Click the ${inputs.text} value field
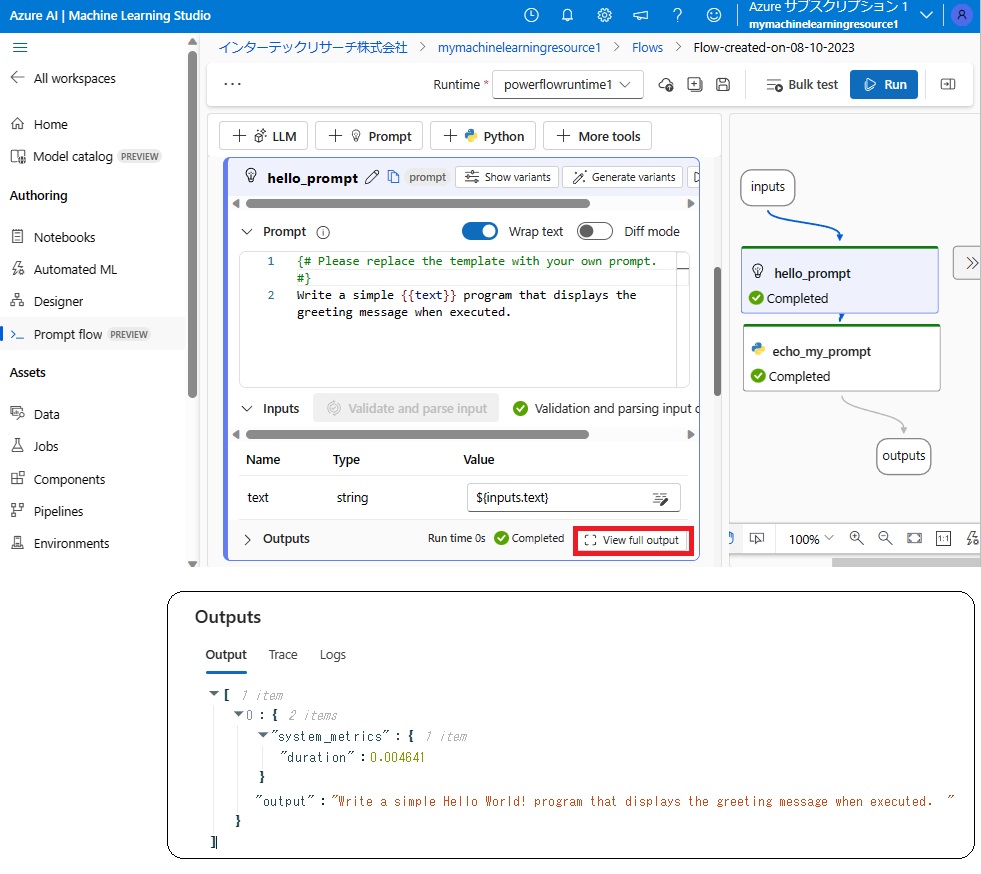The width and height of the screenshot is (981, 874). (x=574, y=498)
